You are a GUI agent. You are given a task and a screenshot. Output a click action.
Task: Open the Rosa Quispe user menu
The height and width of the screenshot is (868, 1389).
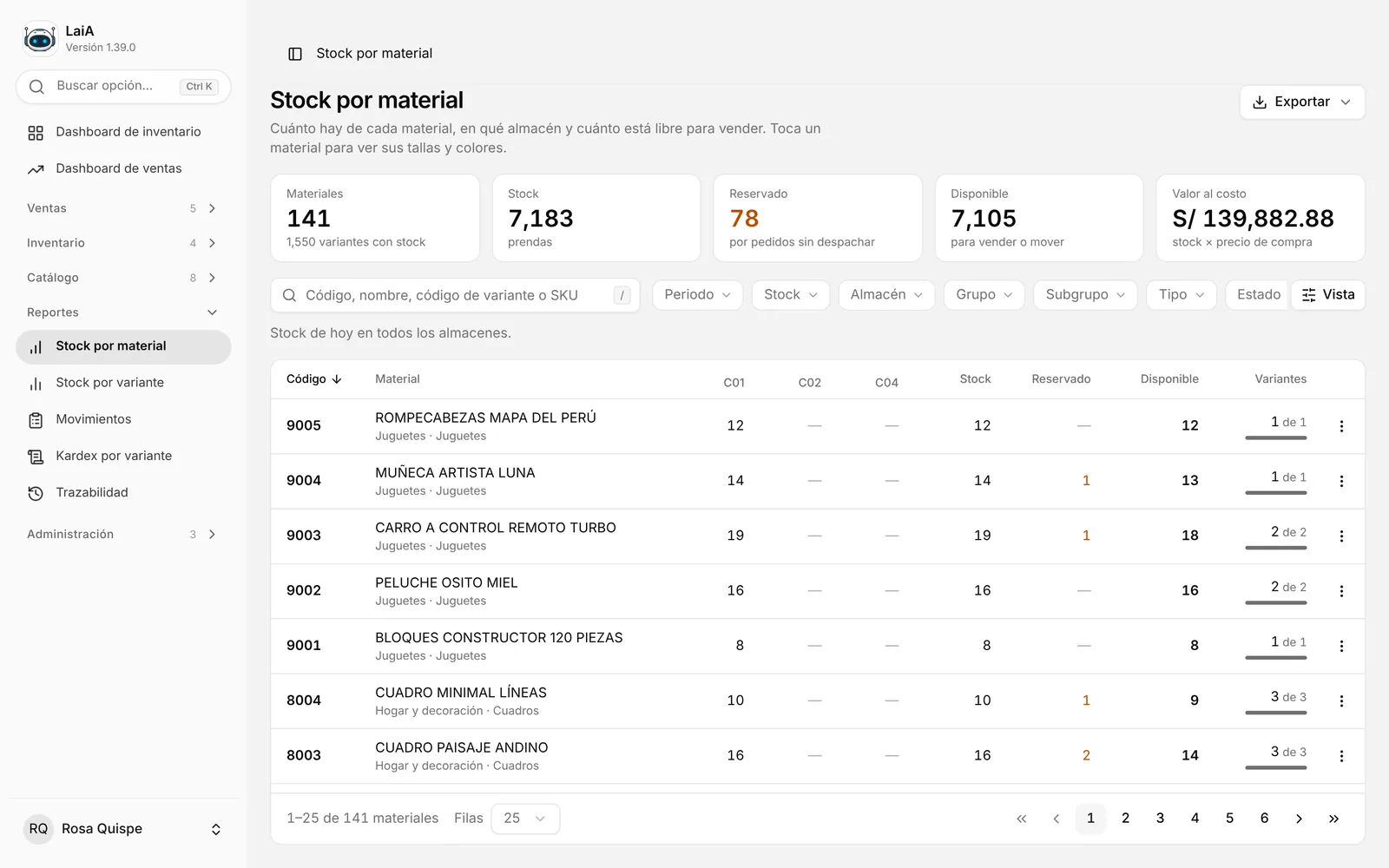[123, 829]
